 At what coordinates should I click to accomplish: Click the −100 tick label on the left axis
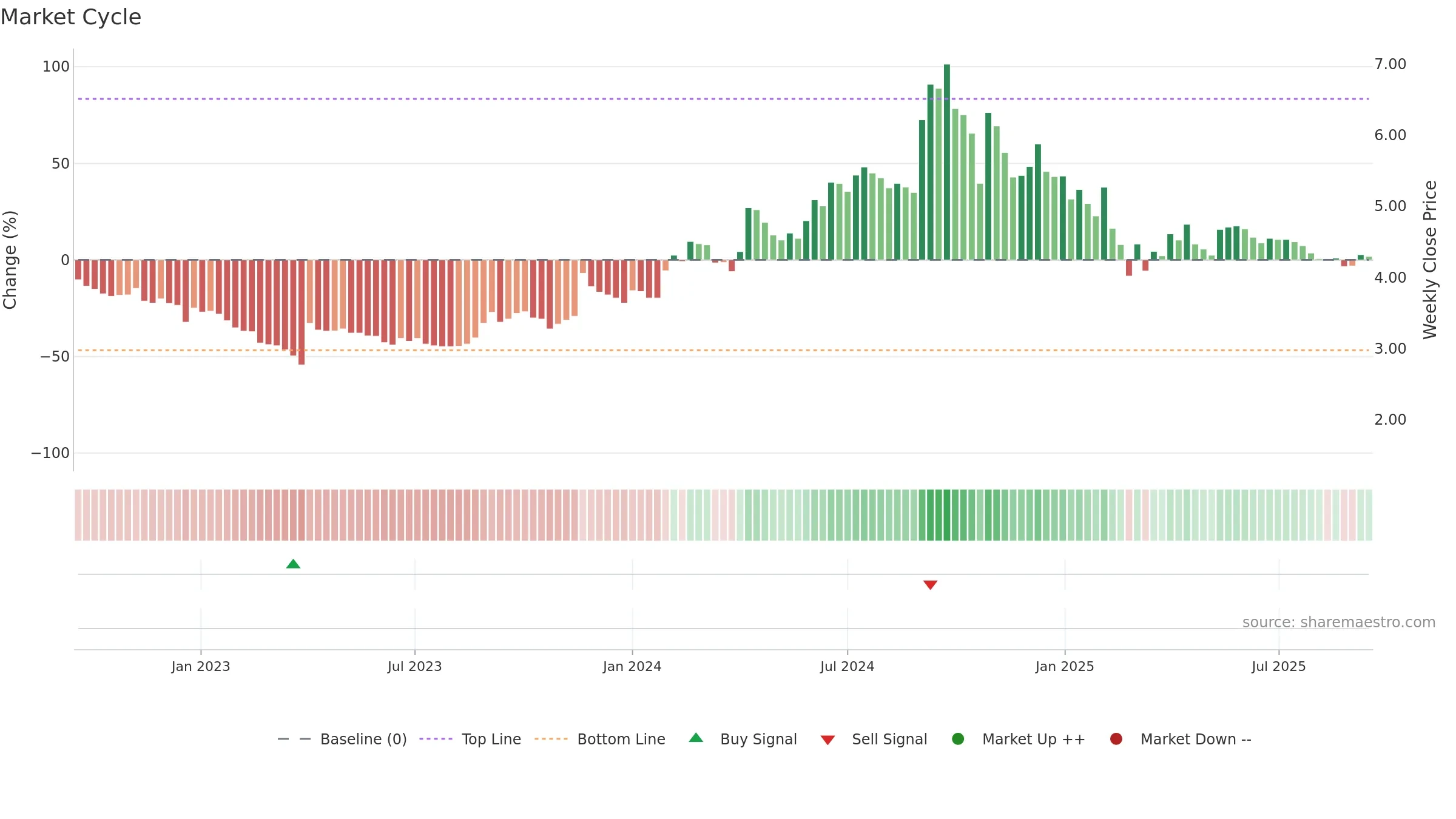pos(50,453)
